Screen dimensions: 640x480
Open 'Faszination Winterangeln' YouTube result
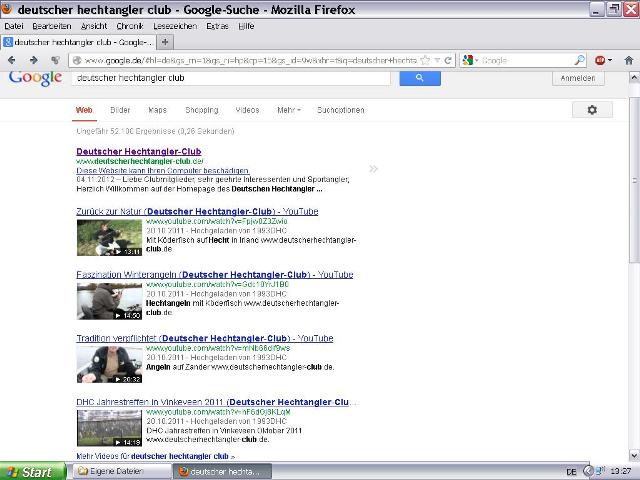[215, 275]
